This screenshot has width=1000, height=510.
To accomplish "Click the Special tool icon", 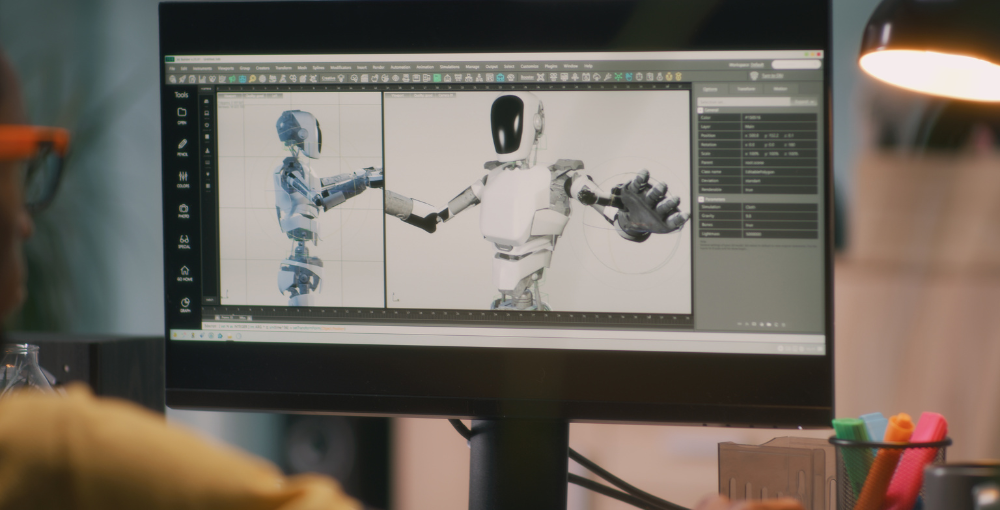I will pyautogui.click(x=184, y=240).
